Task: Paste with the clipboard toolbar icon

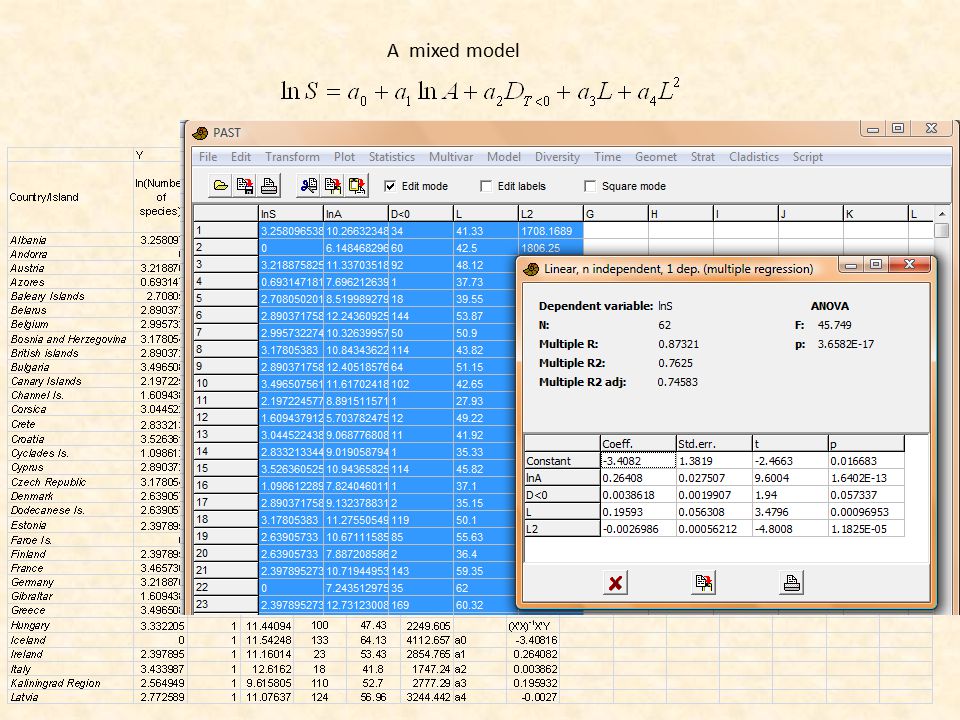Action: coord(357,186)
